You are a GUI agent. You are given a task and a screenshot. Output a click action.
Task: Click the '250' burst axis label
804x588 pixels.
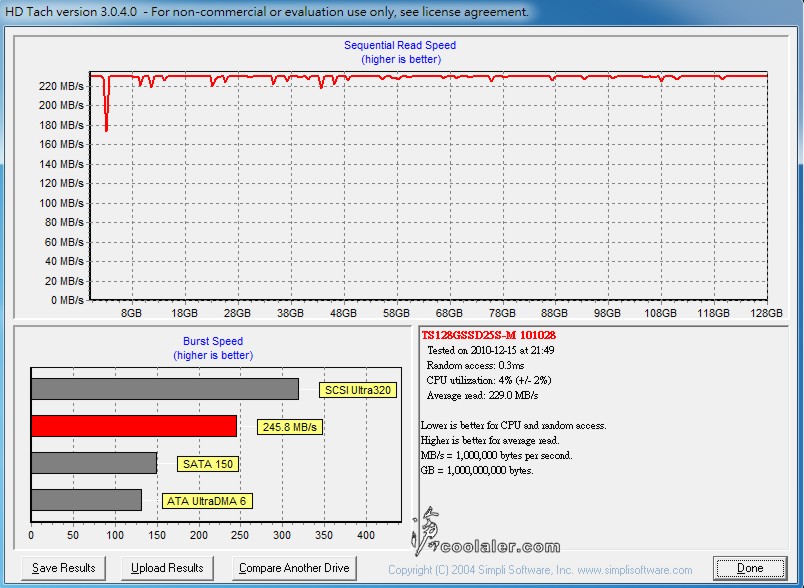[240, 535]
